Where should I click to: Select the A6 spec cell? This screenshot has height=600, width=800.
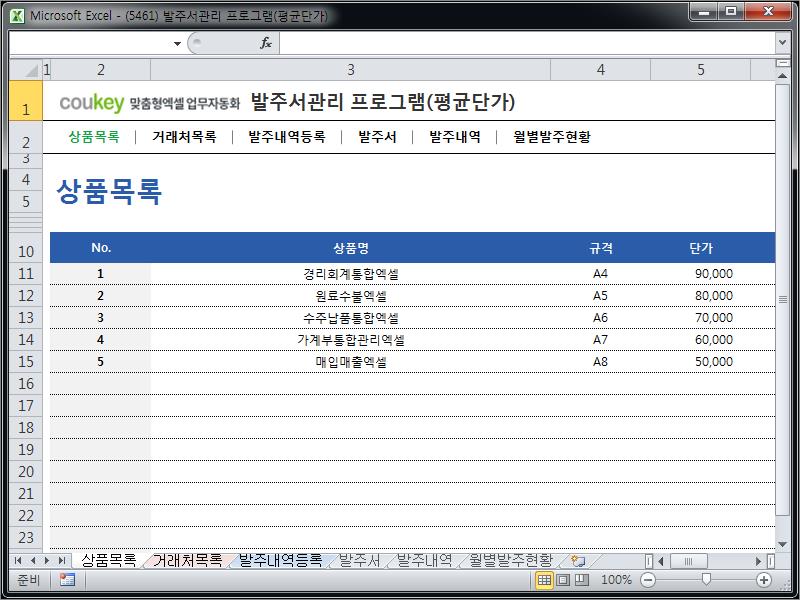tap(601, 318)
